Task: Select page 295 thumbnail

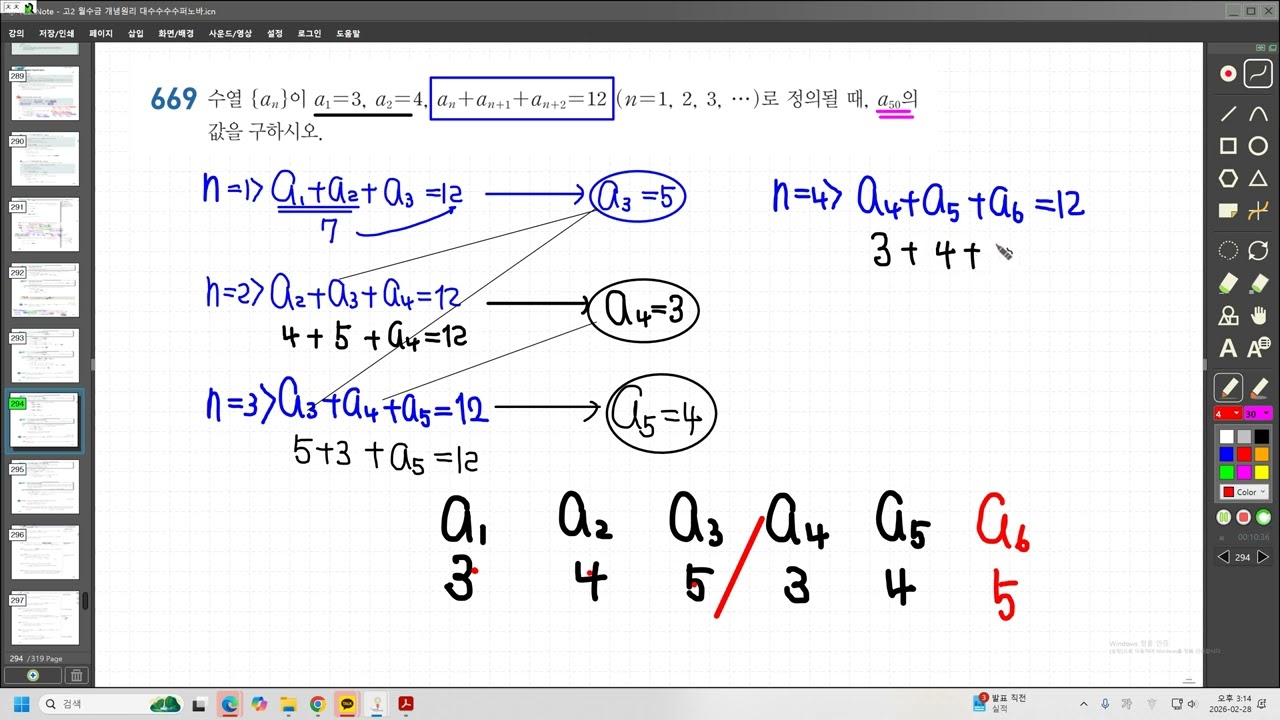Action: tap(45, 487)
